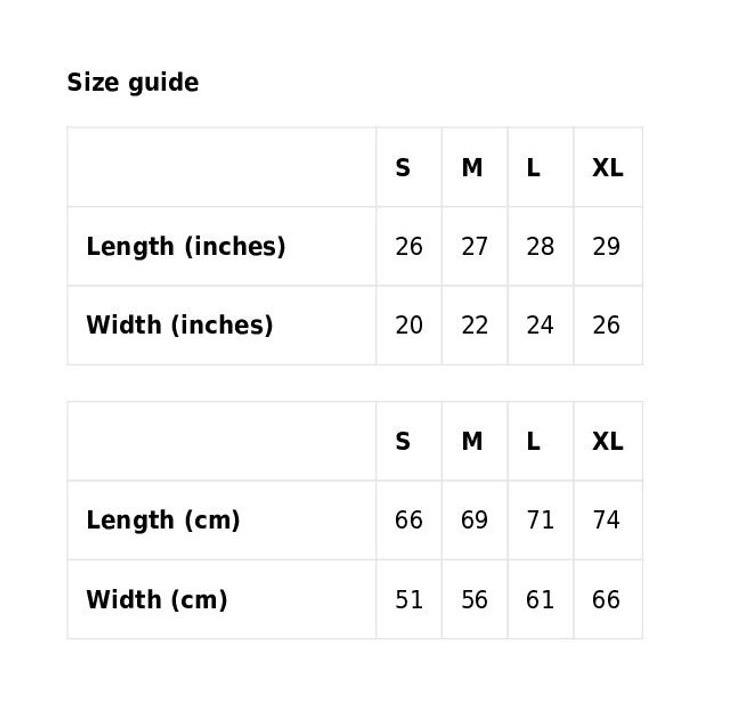Select the large width value 61 cm

540,599
